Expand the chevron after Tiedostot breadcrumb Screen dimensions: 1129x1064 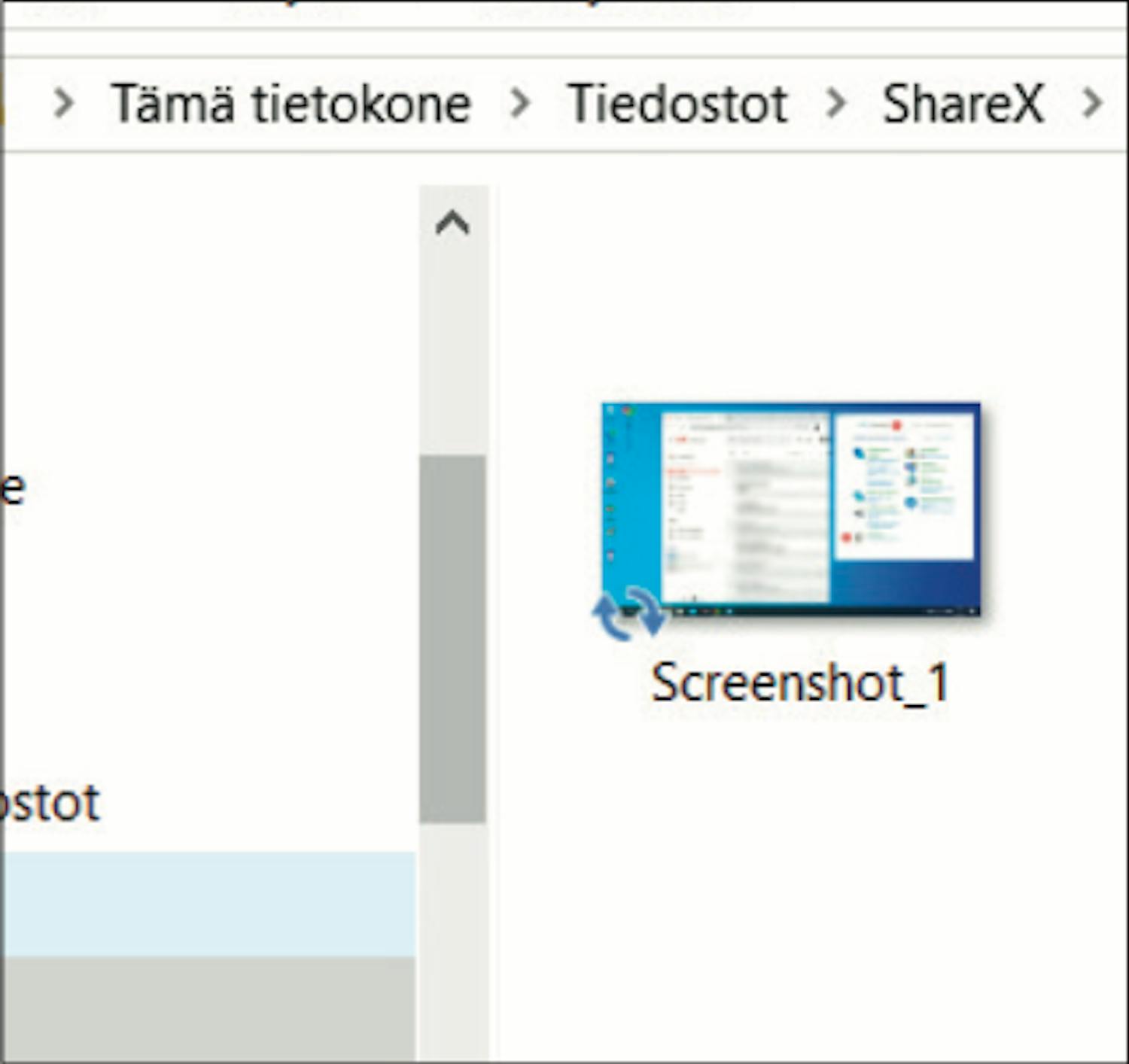[835, 103]
